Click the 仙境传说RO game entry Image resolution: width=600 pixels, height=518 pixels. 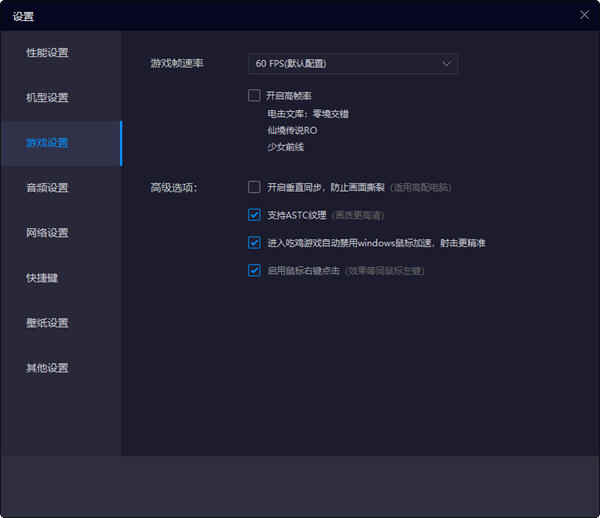[x=292, y=130]
